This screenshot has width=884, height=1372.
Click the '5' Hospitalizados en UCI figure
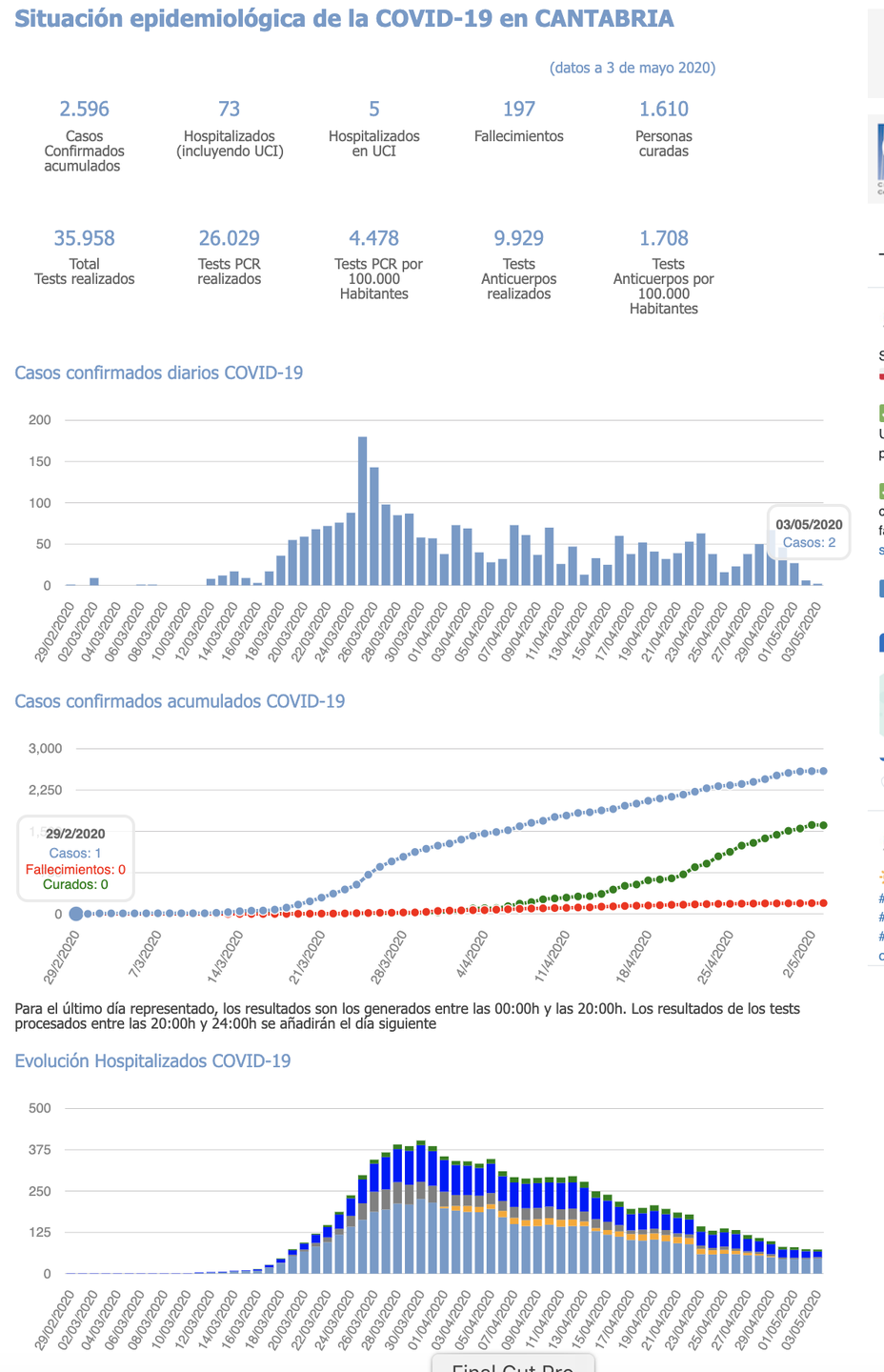tap(374, 110)
